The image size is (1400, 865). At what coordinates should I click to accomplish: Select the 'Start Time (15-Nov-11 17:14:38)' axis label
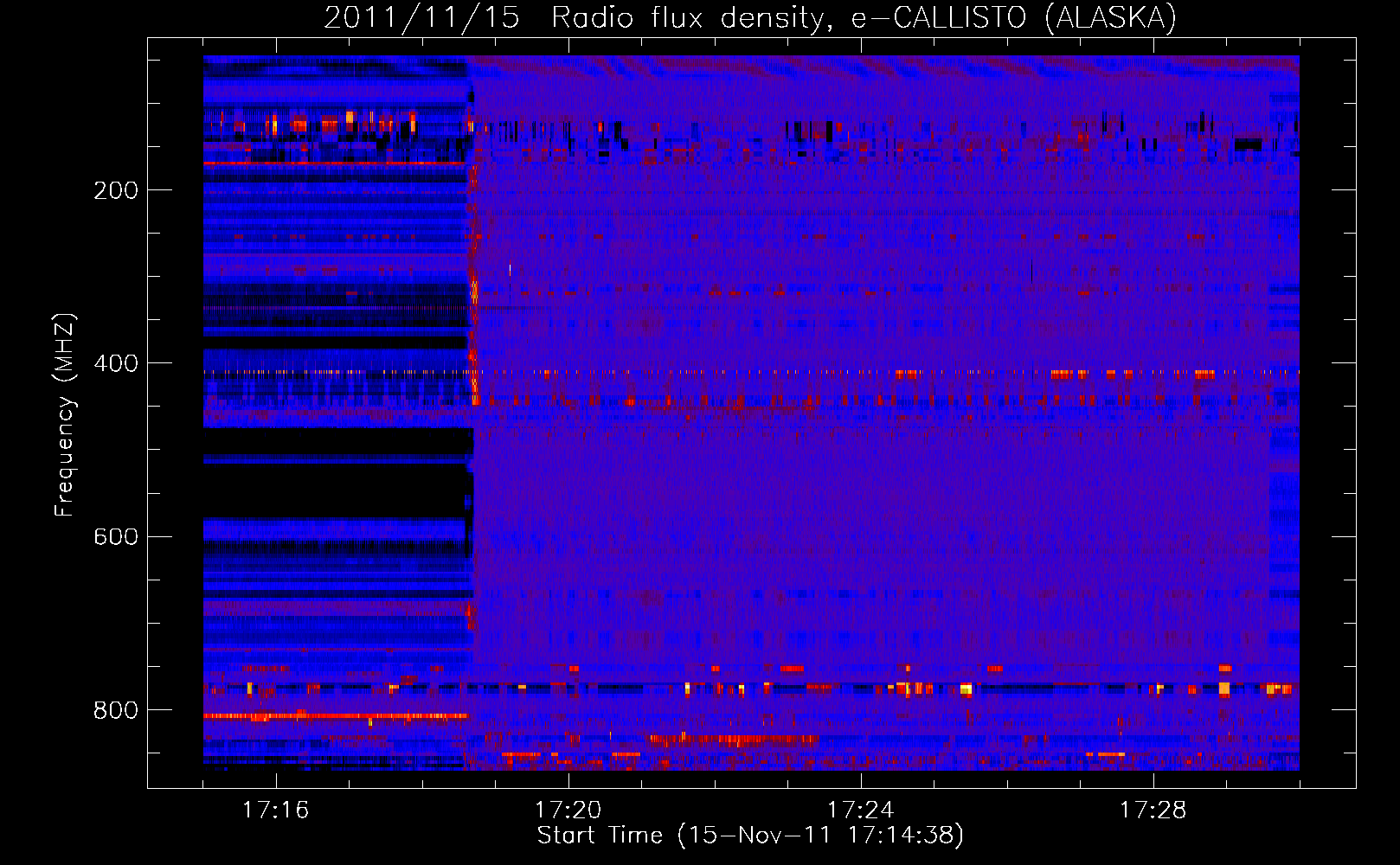click(x=750, y=836)
